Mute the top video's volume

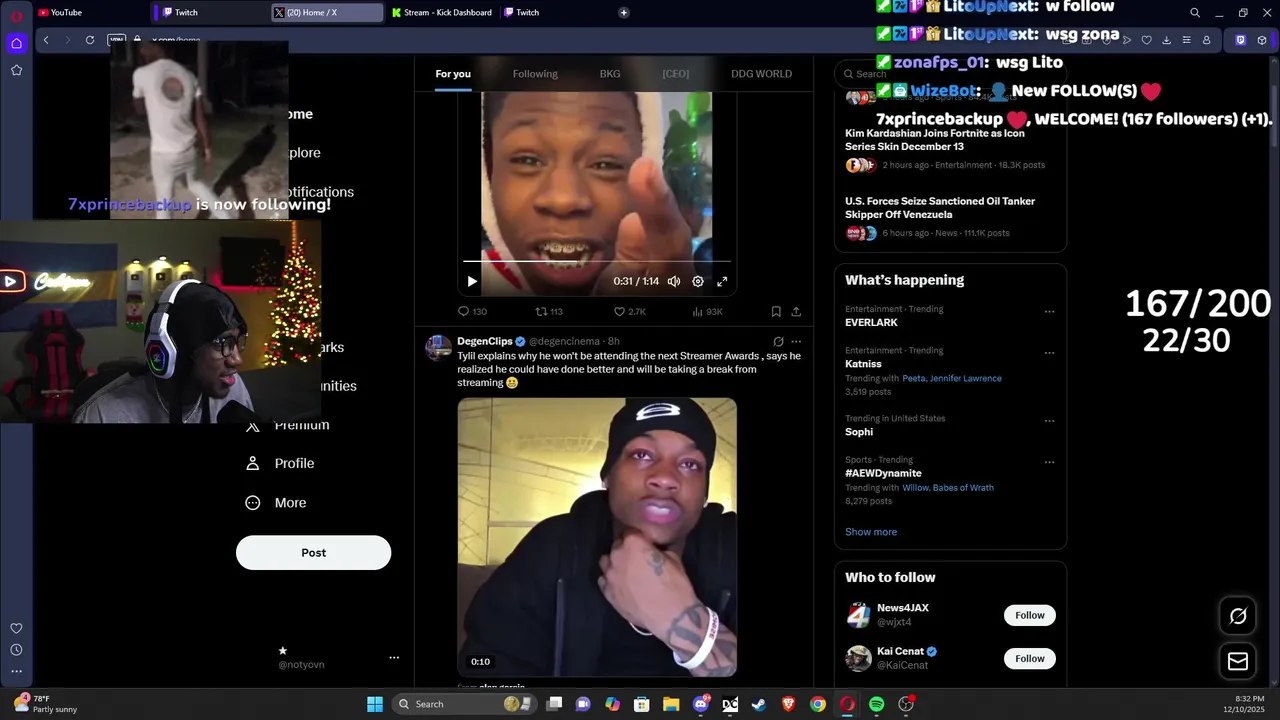(x=674, y=281)
